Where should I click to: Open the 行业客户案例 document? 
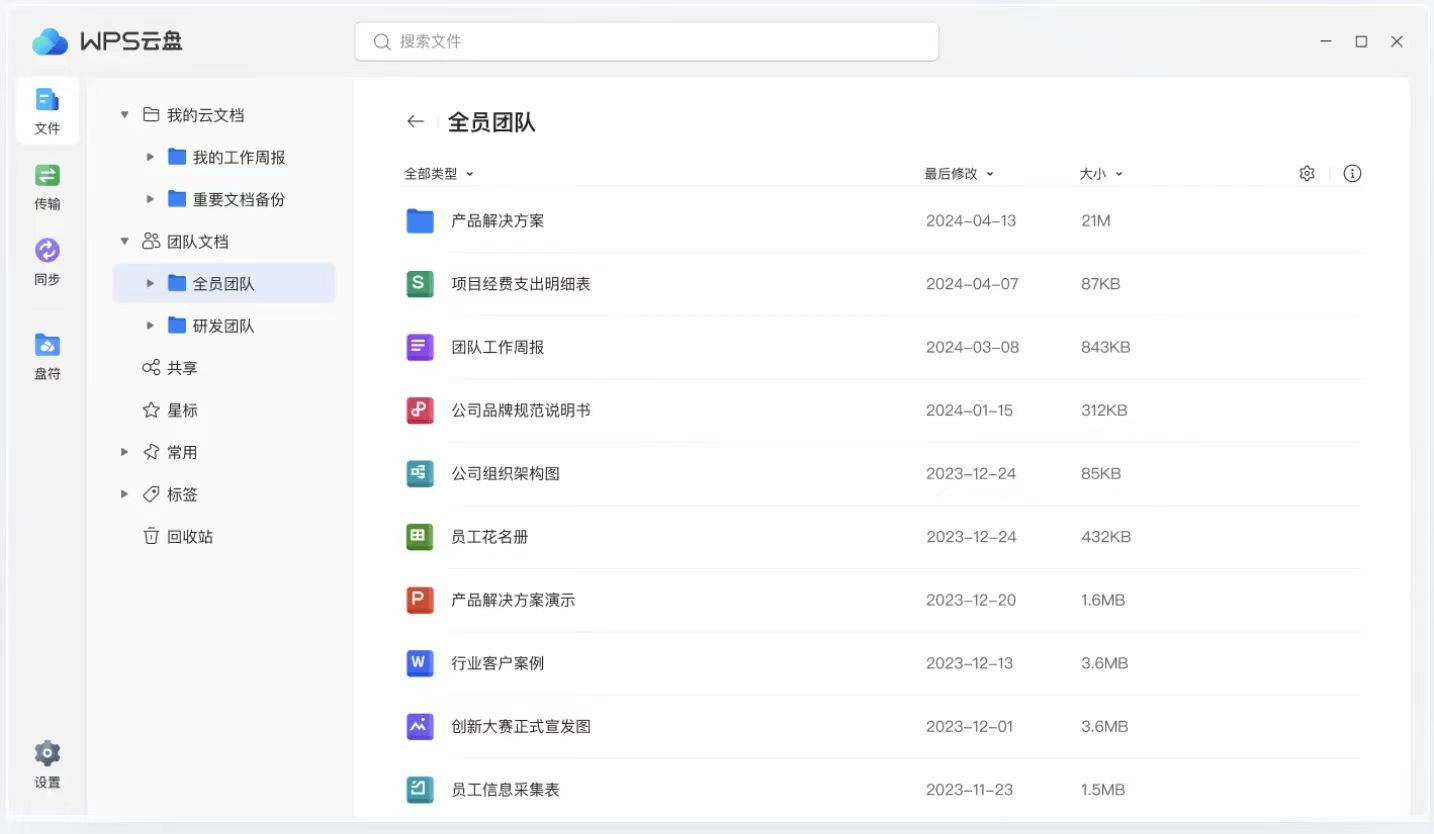click(497, 664)
